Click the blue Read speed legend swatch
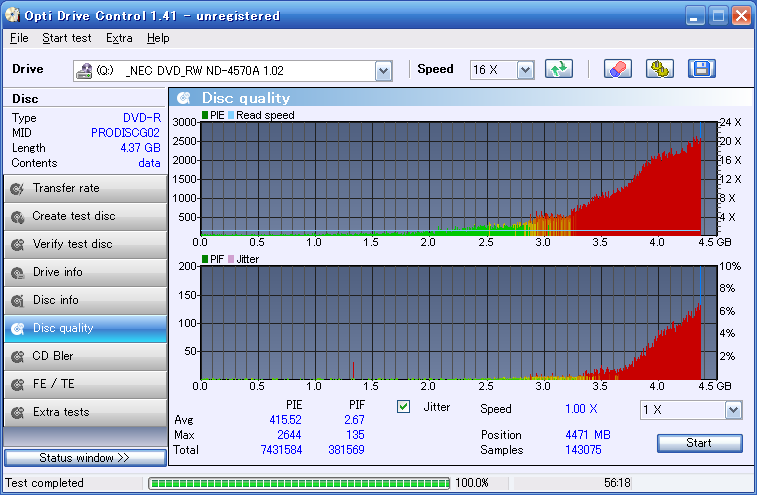 click(231, 115)
